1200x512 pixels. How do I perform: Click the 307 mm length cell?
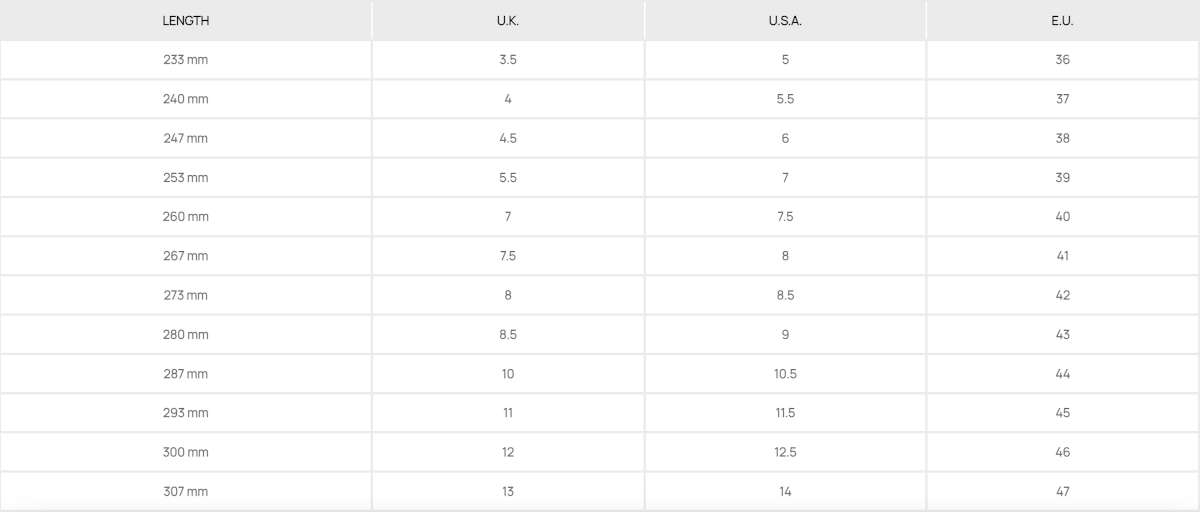click(186, 491)
